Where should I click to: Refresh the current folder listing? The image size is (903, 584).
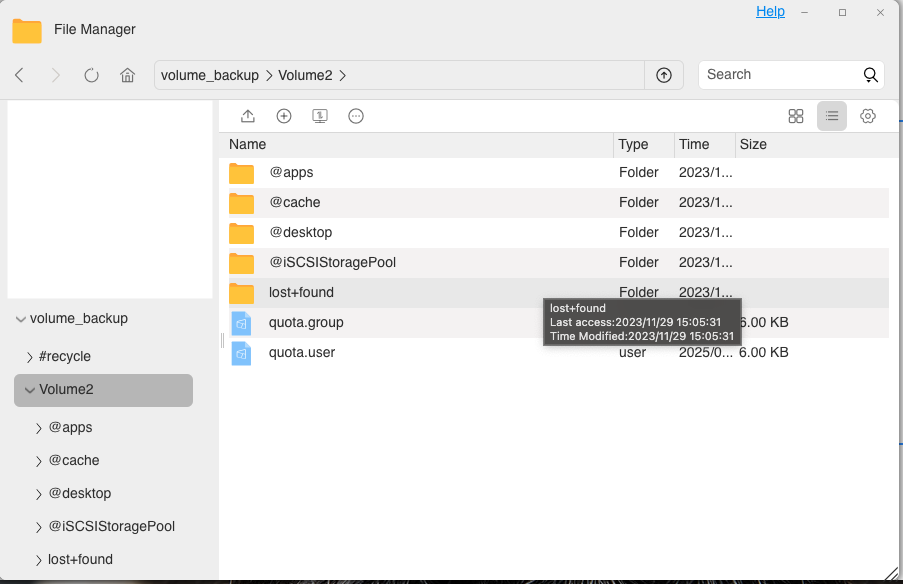pyautogui.click(x=92, y=75)
